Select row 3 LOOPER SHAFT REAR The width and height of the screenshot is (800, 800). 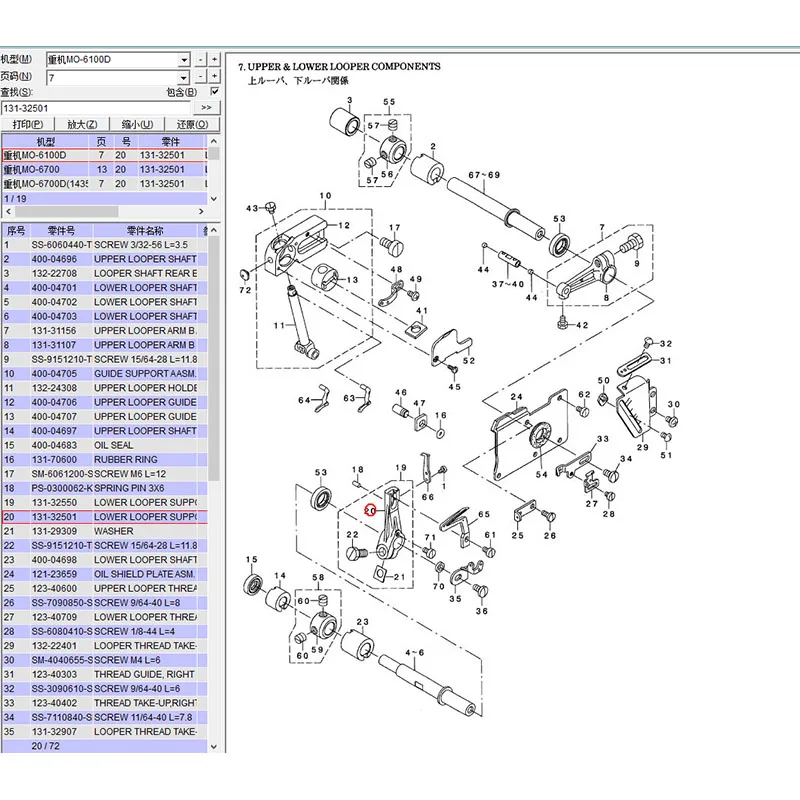[104, 273]
